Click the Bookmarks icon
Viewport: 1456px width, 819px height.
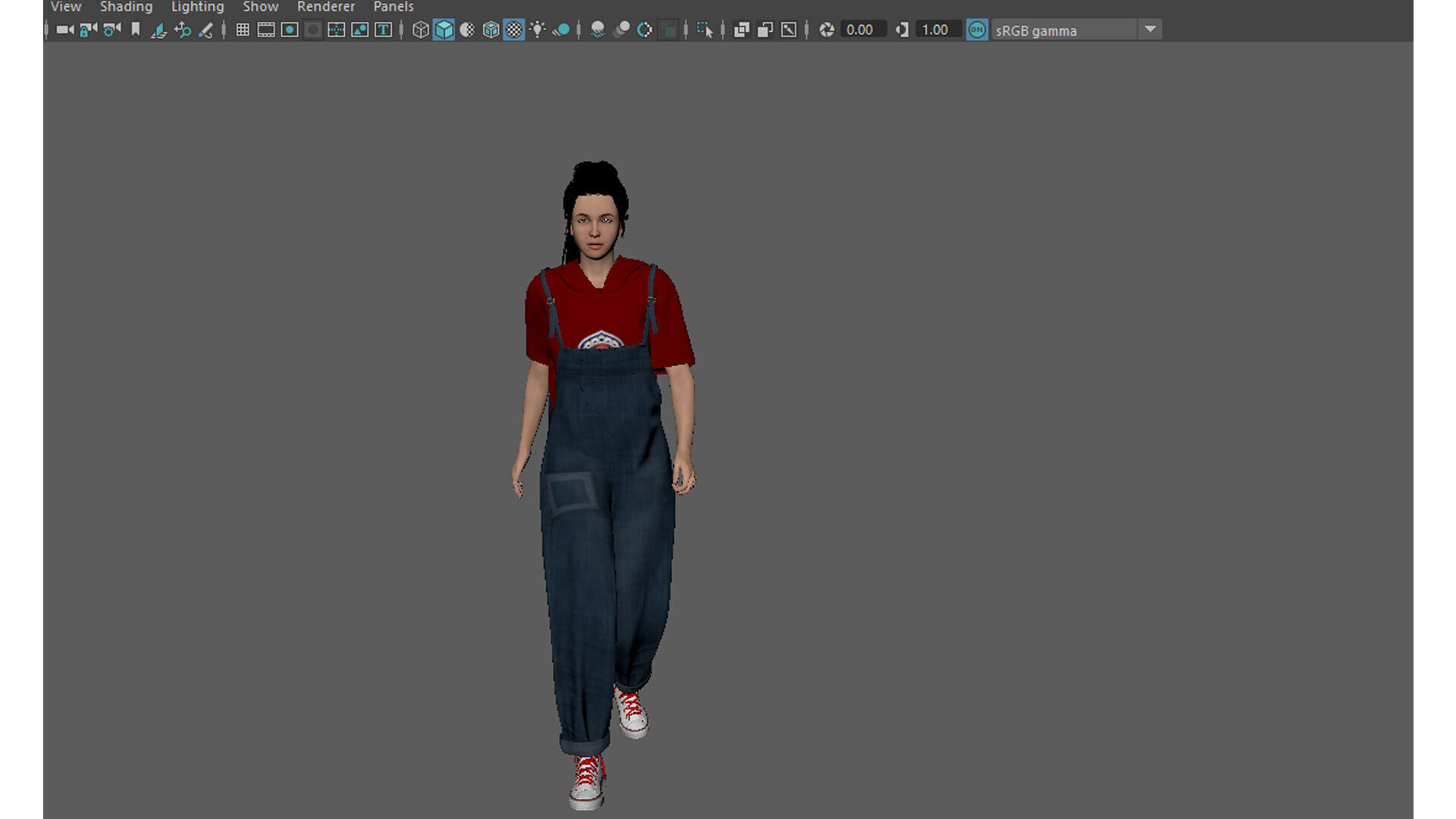coord(136,30)
